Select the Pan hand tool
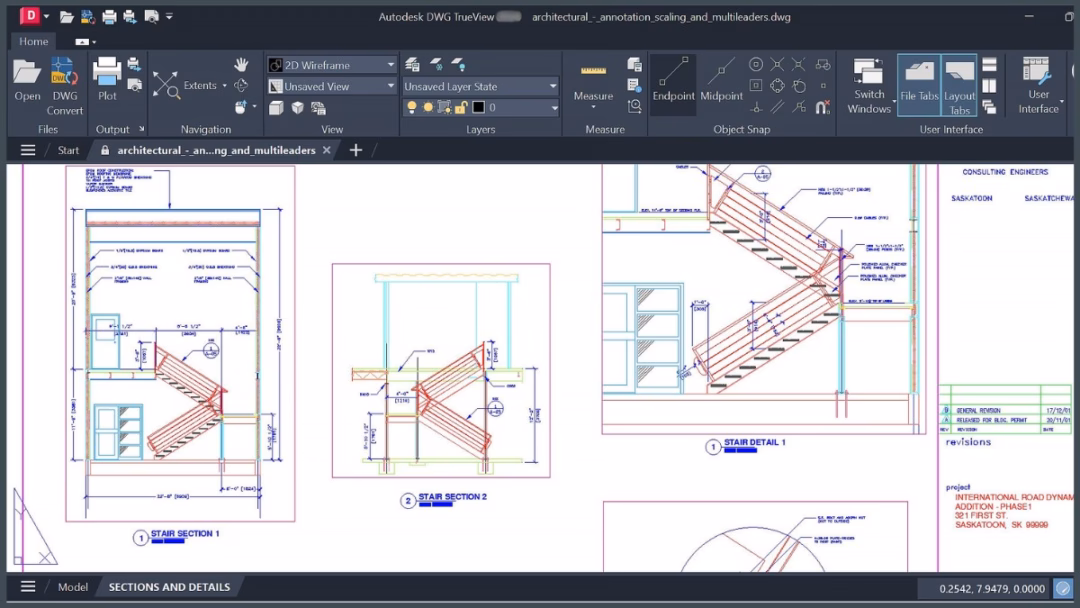This screenshot has height=608, width=1080. 241,65
